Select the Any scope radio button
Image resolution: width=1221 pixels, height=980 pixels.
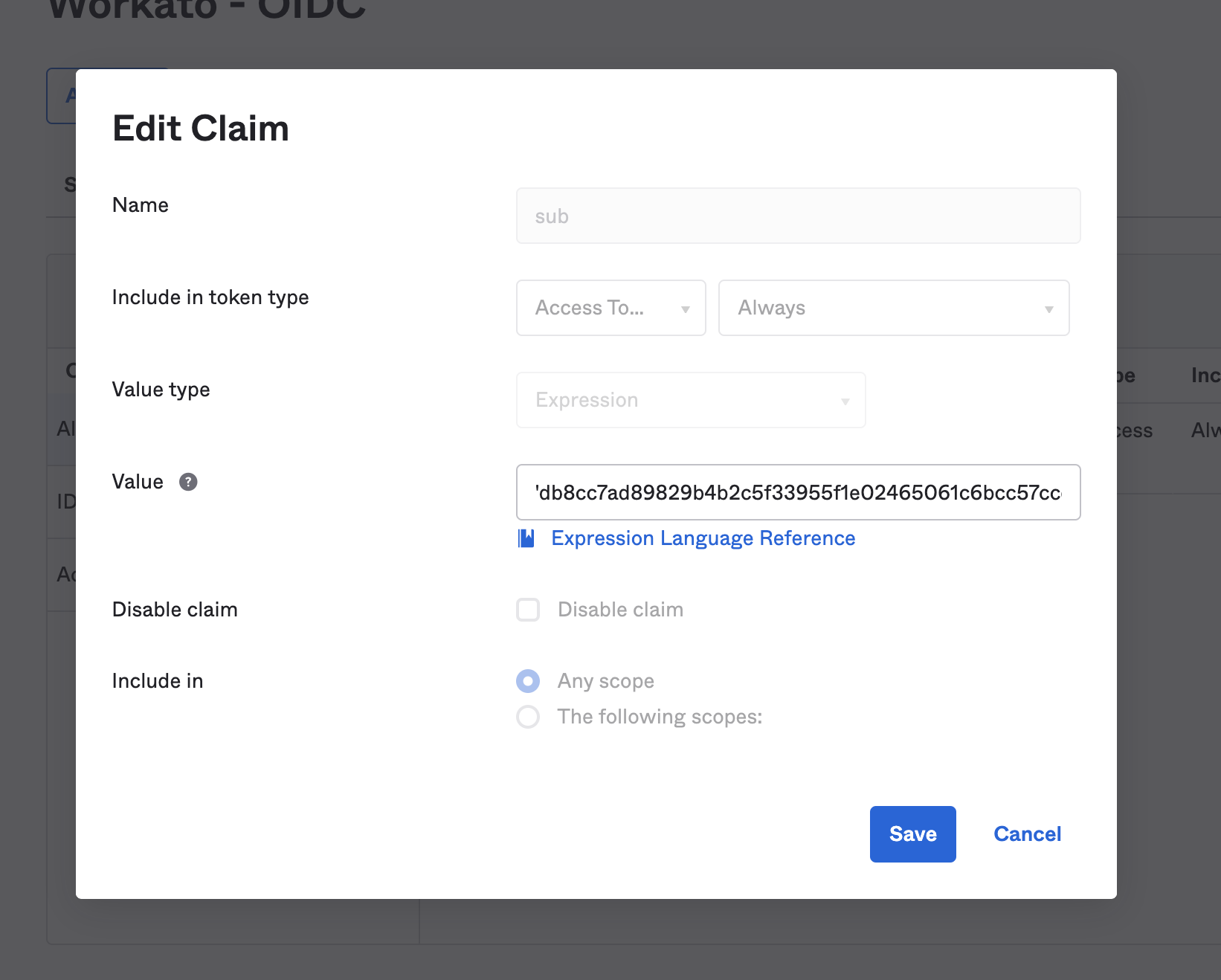(x=528, y=680)
